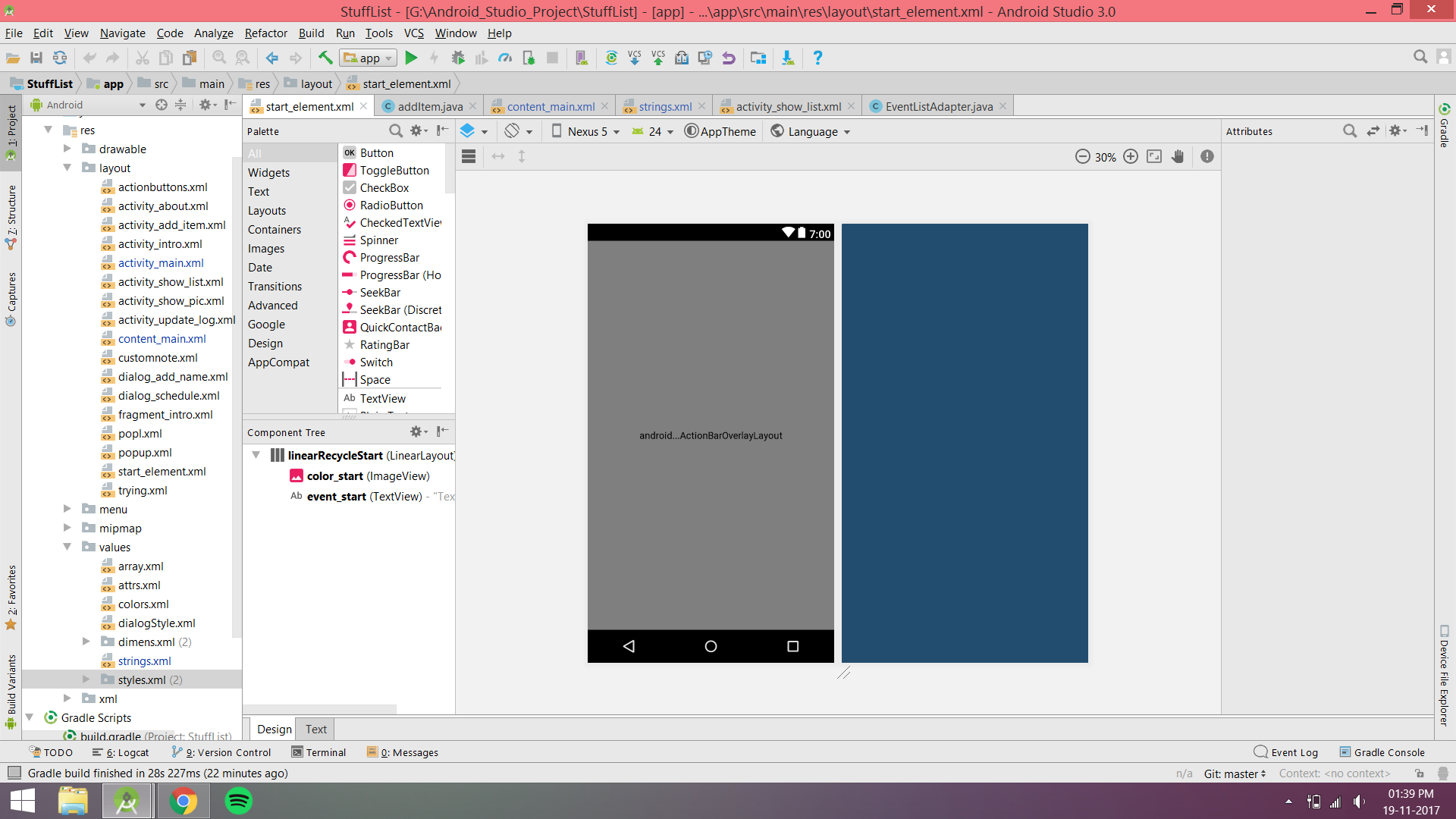The height and width of the screenshot is (819, 1456).
Task: Open start_element.xml layout file tab
Action: (303, 106)
